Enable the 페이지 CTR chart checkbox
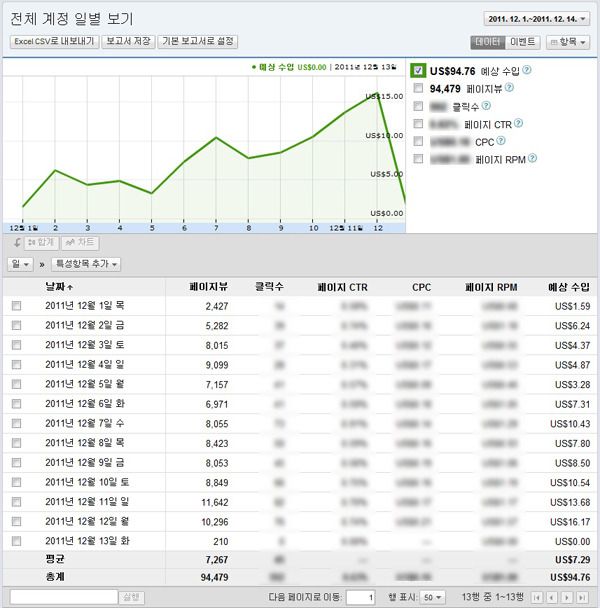This screenshot has height=608, width=600. [418, 124]
